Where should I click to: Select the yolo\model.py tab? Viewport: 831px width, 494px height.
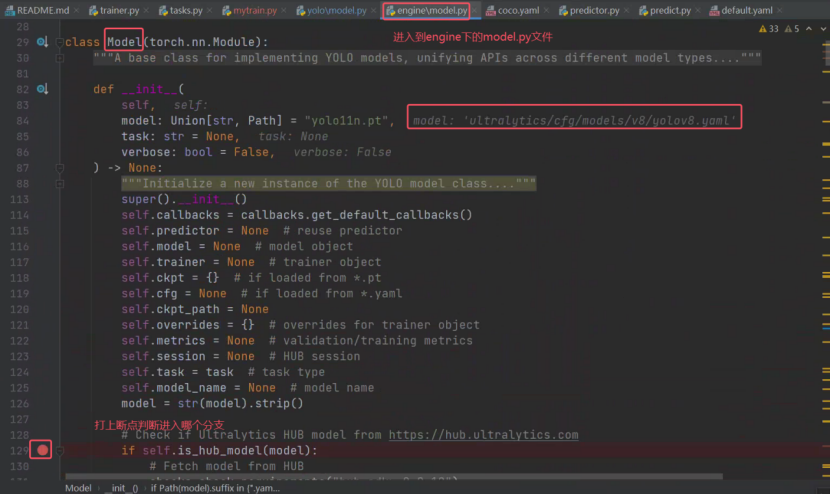coord(336,10)
